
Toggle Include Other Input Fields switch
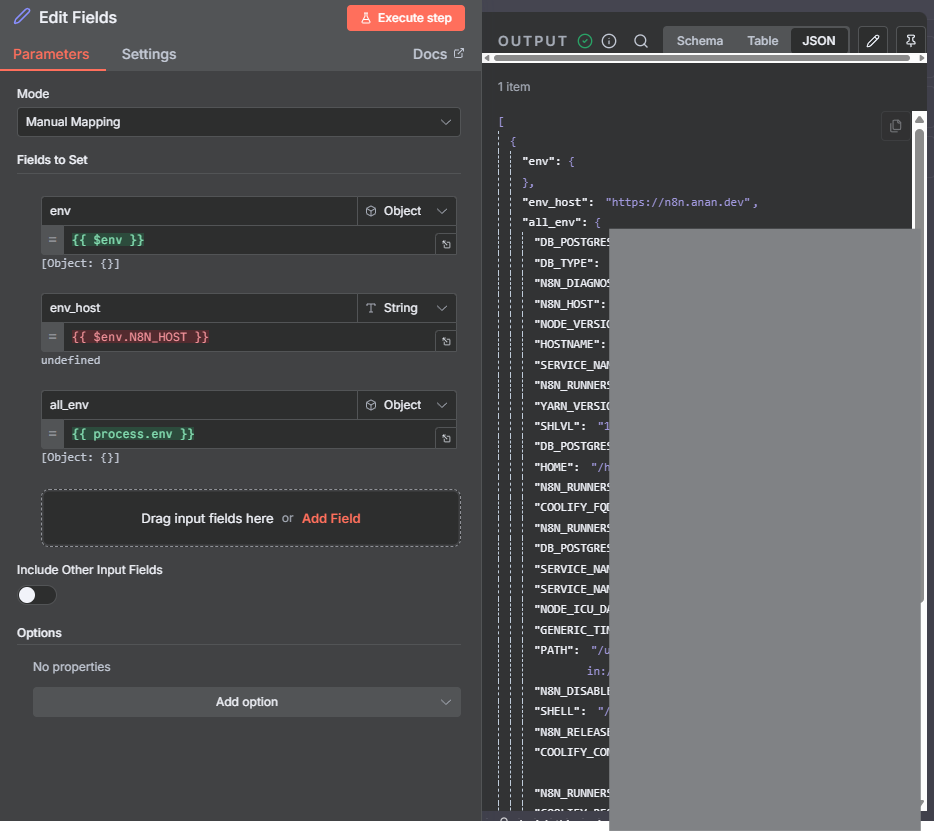[x=37, y=595]
